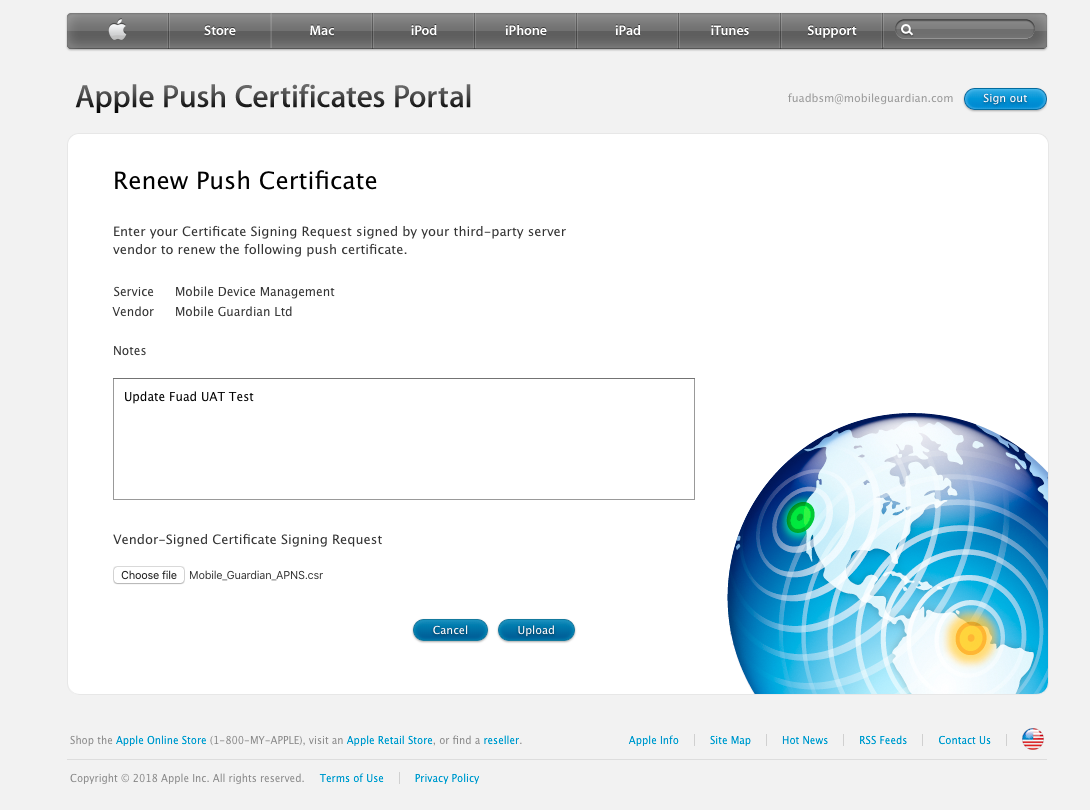Click the Copyright 2018 Apple Inc. text
This screenshot has width=1090, height=810.
point(187,778)
